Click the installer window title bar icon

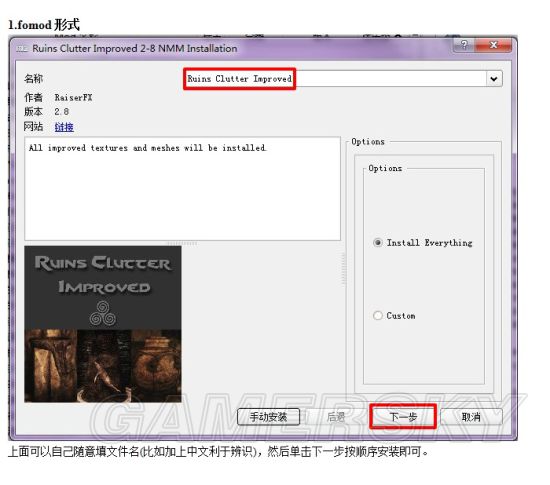(x=22, y=48)
